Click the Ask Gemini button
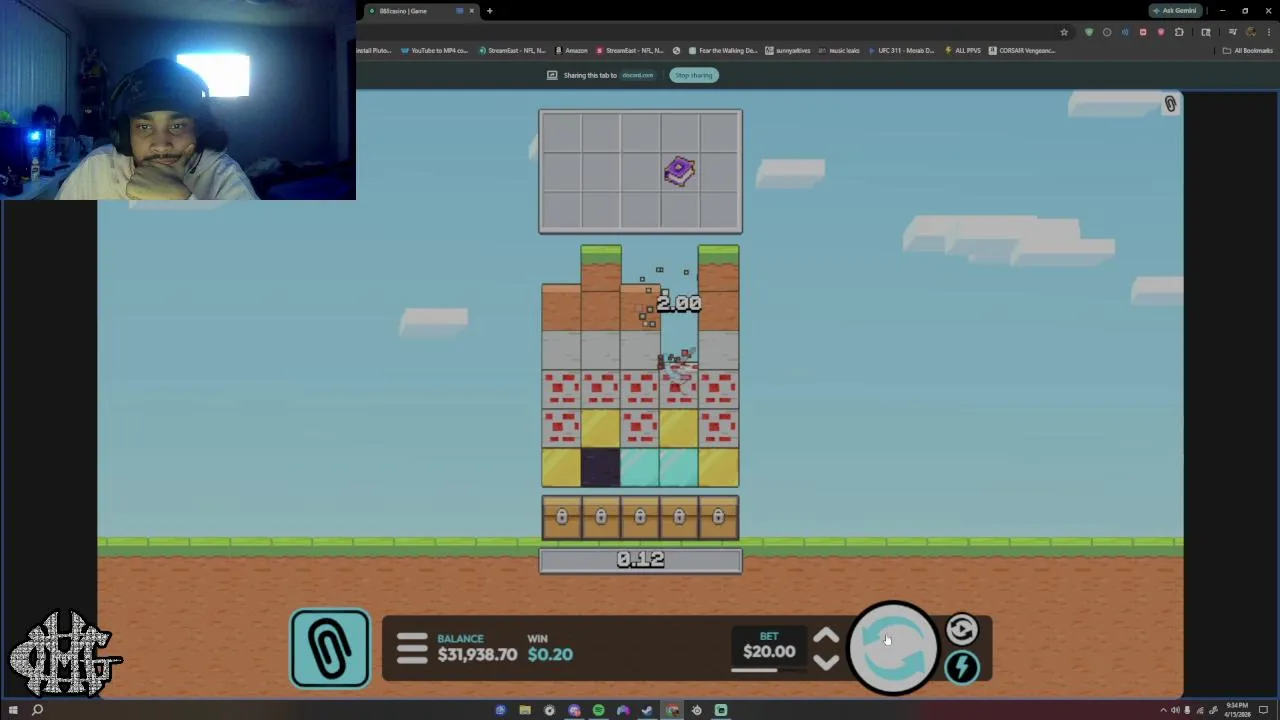Screen dimensions: 1280x720 (x=1175, y=11)
